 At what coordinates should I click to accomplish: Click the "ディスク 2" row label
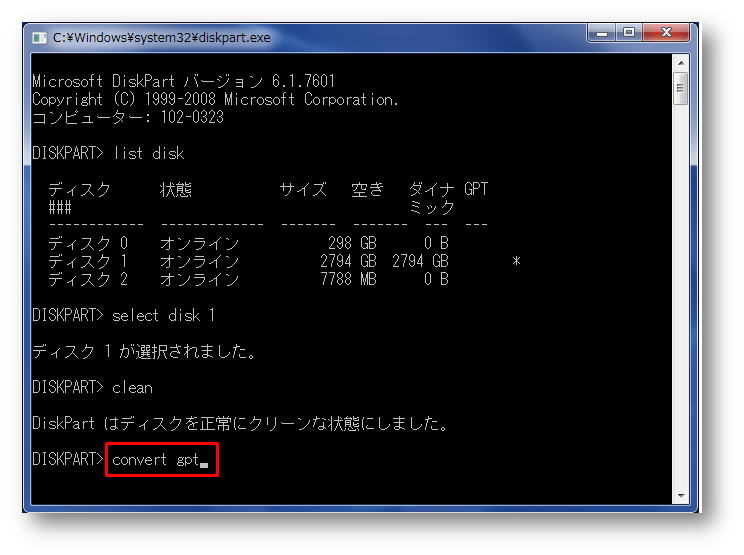[88, 279]
